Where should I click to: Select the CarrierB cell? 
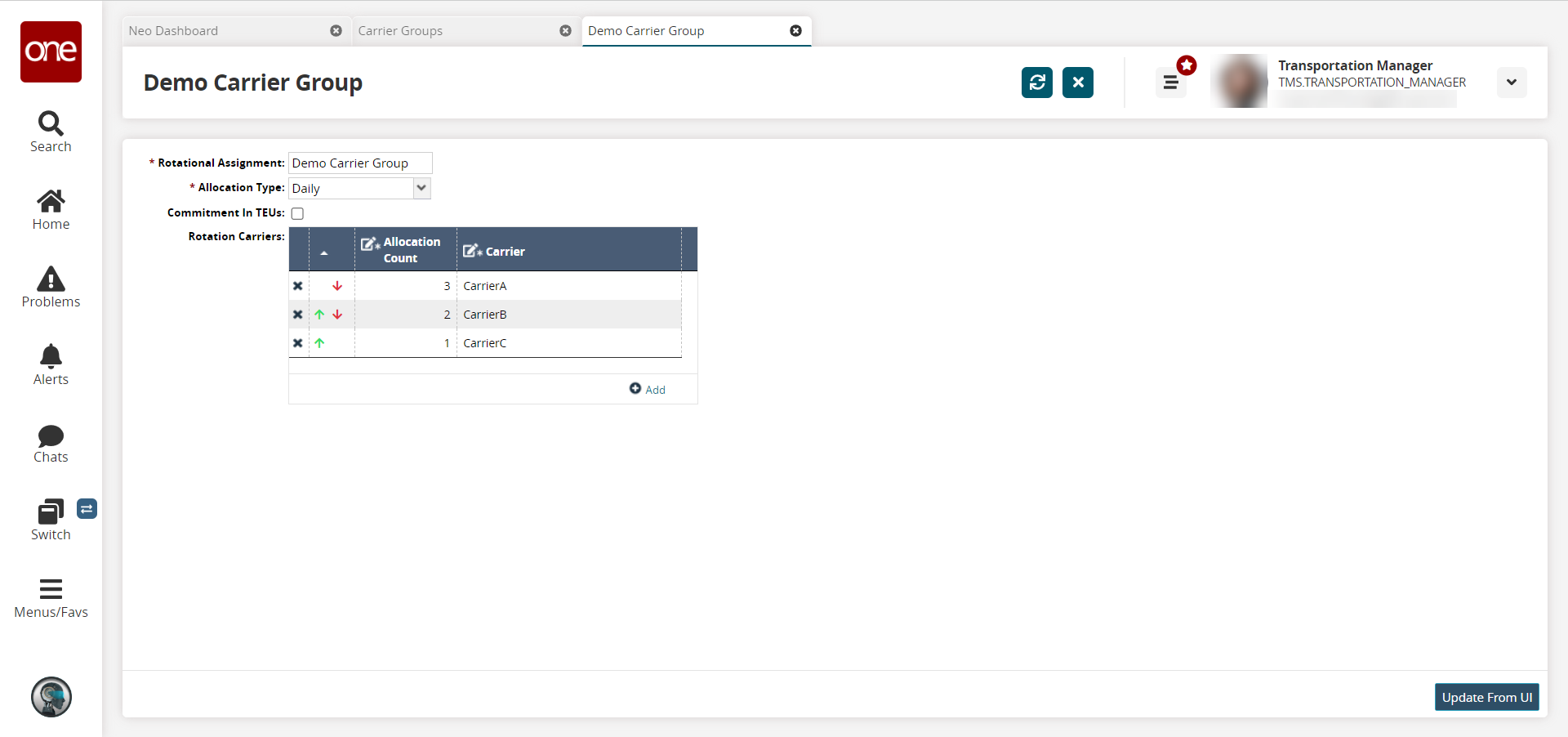pos(569,315)
